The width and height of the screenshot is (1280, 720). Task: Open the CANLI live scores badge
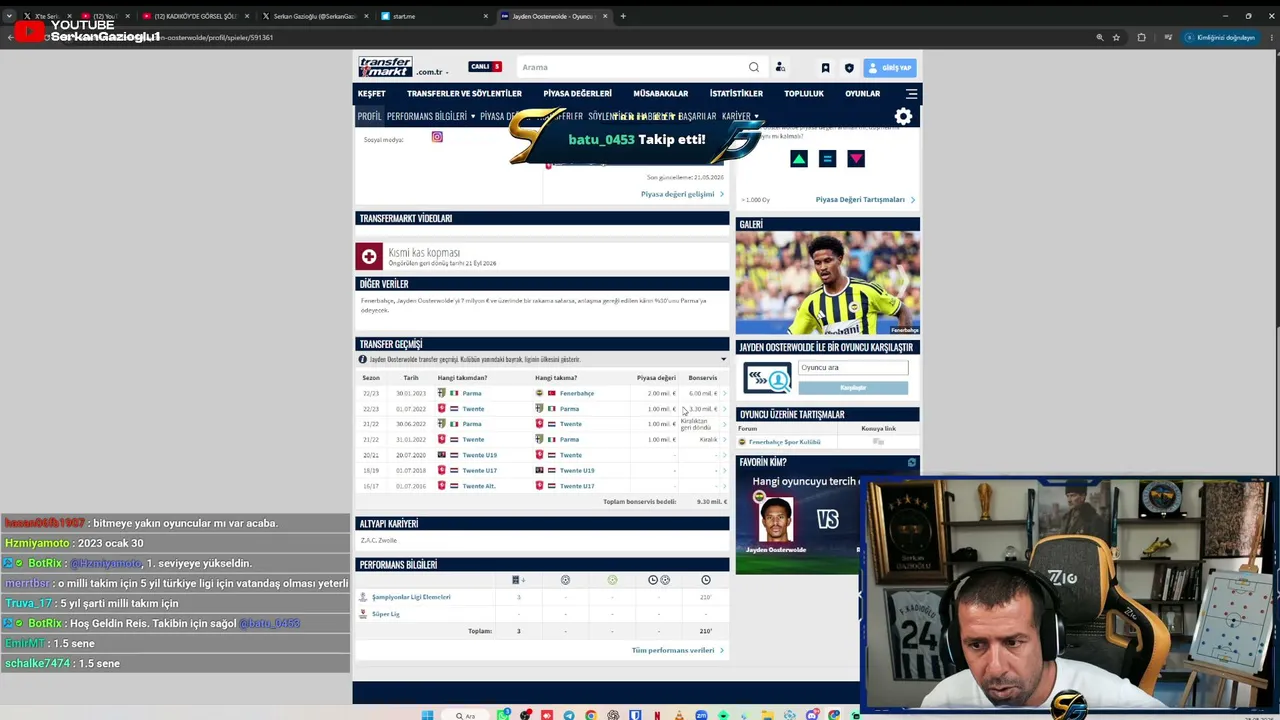[485, 67]
